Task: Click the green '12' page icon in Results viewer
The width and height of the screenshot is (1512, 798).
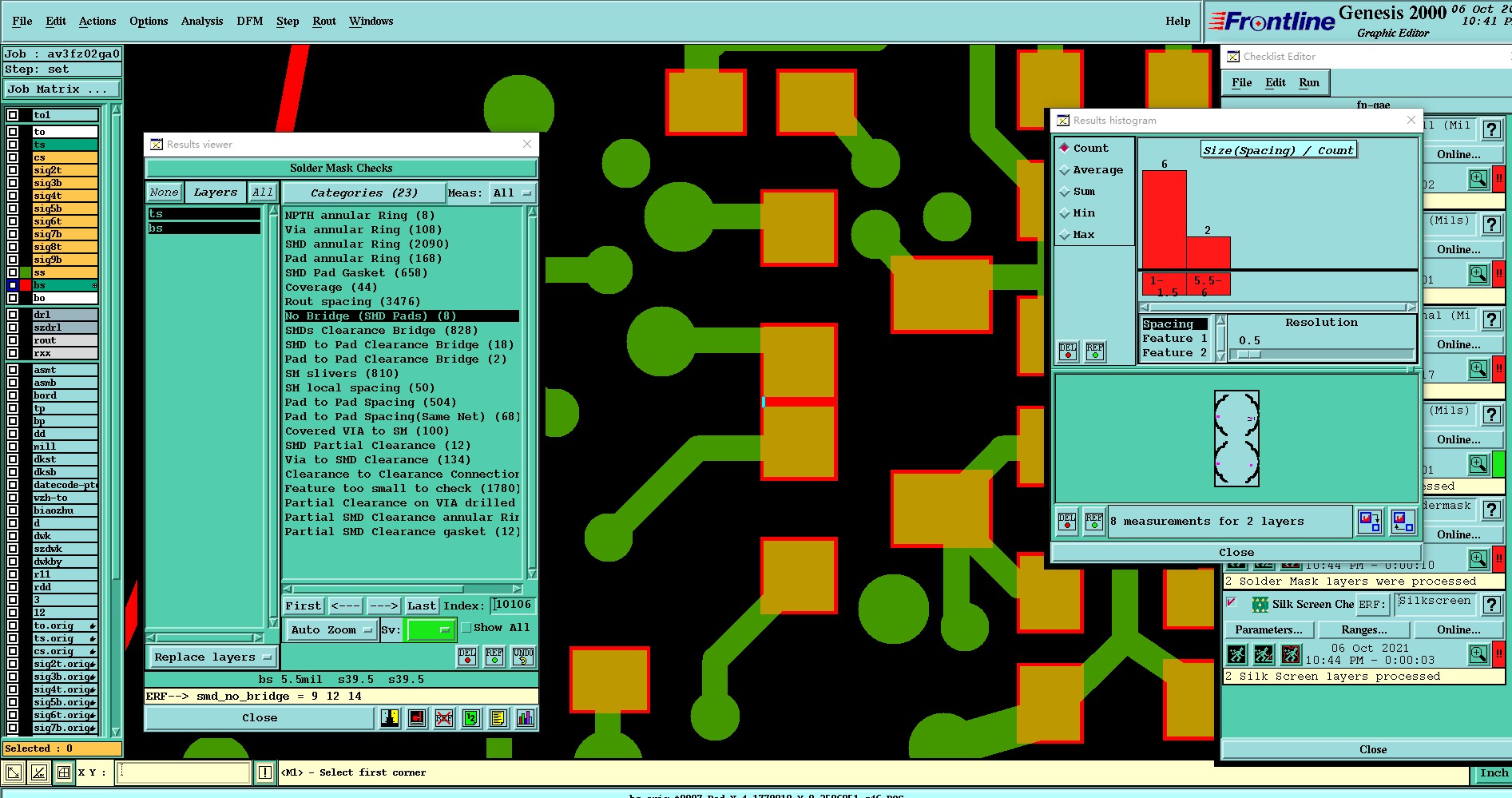Action: pos(471,718)
